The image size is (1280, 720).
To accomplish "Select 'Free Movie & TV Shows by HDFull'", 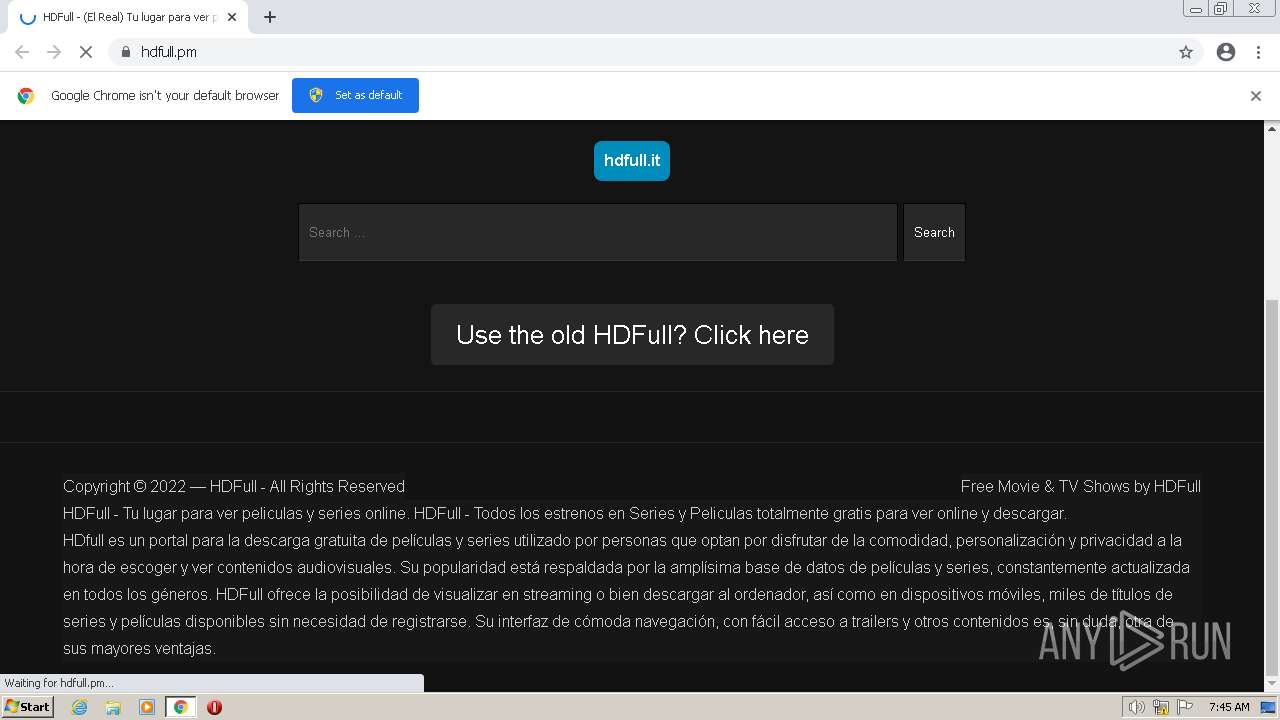I will tap(1081, 486).
